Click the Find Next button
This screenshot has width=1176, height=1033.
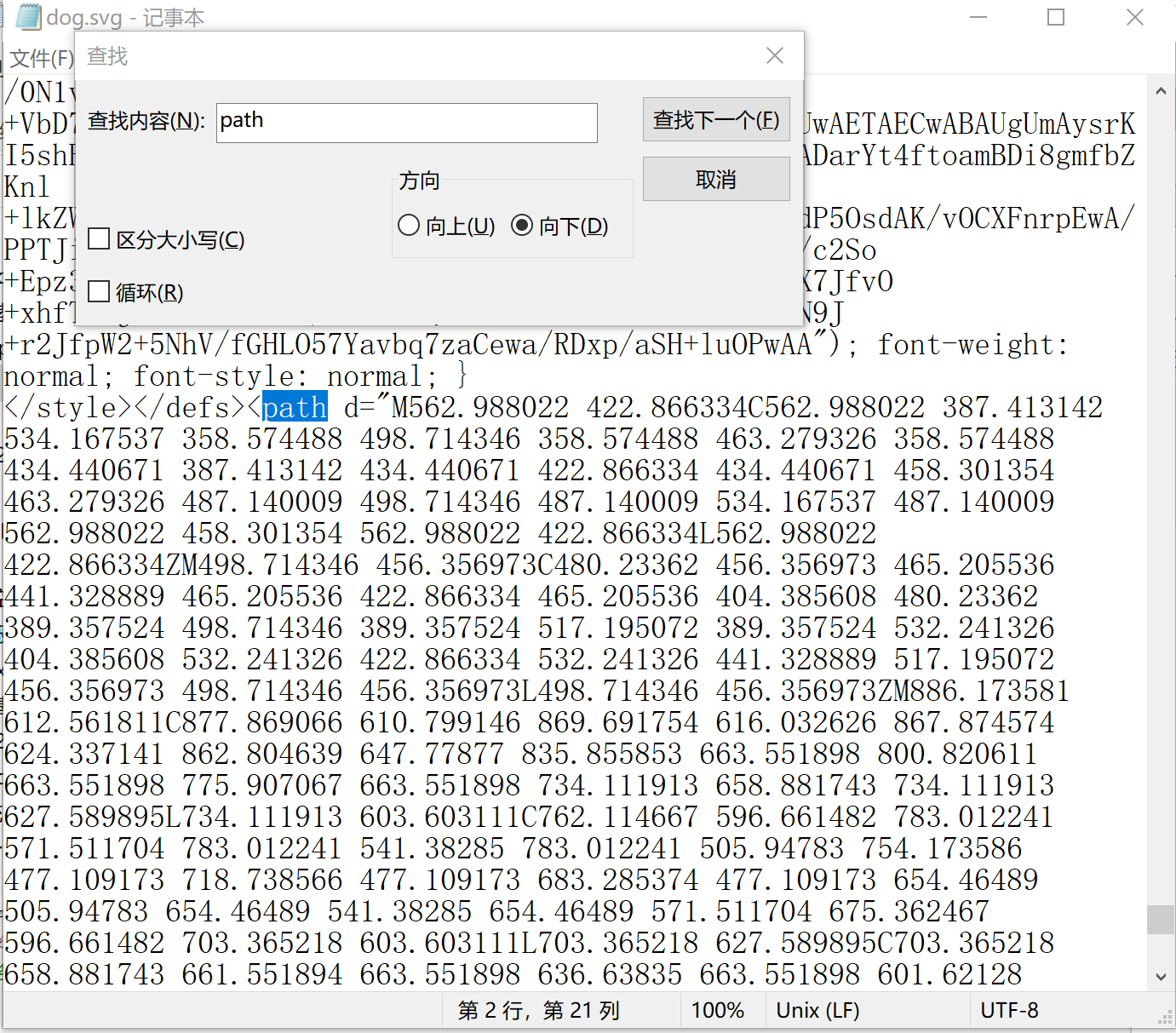[x=716, y=119]
